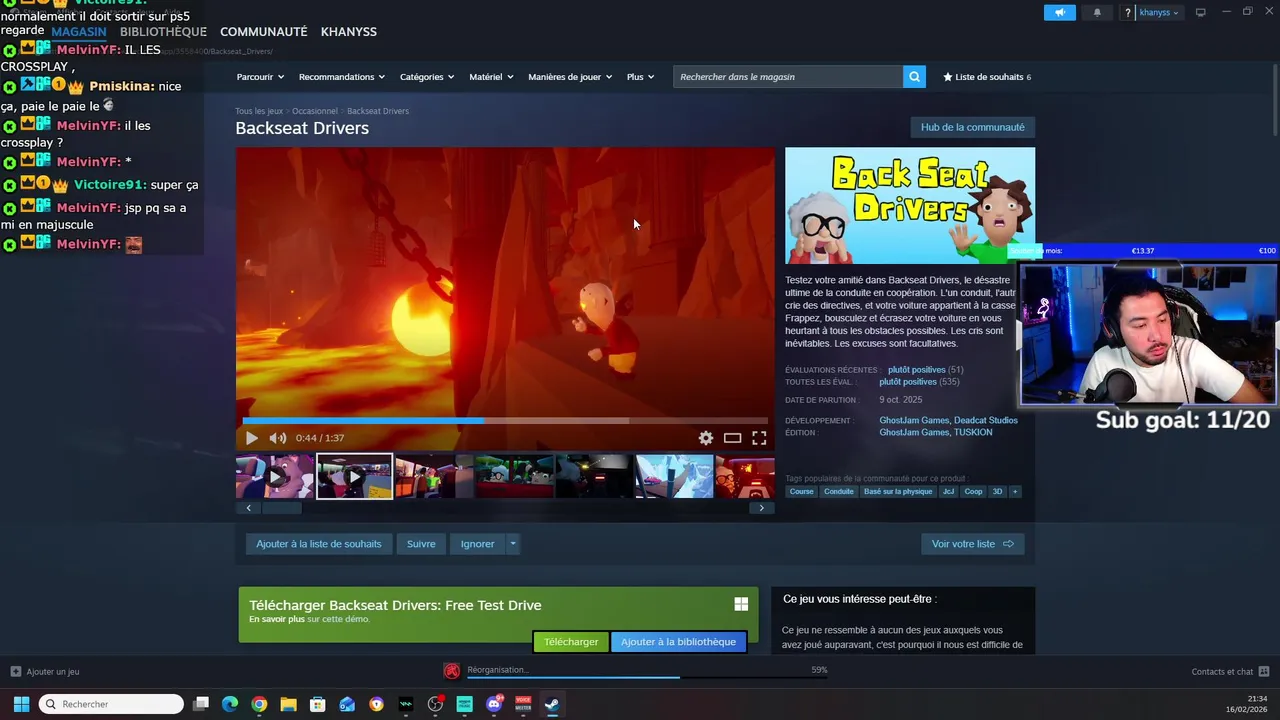Select the Course tag

(x=801, y=491)
